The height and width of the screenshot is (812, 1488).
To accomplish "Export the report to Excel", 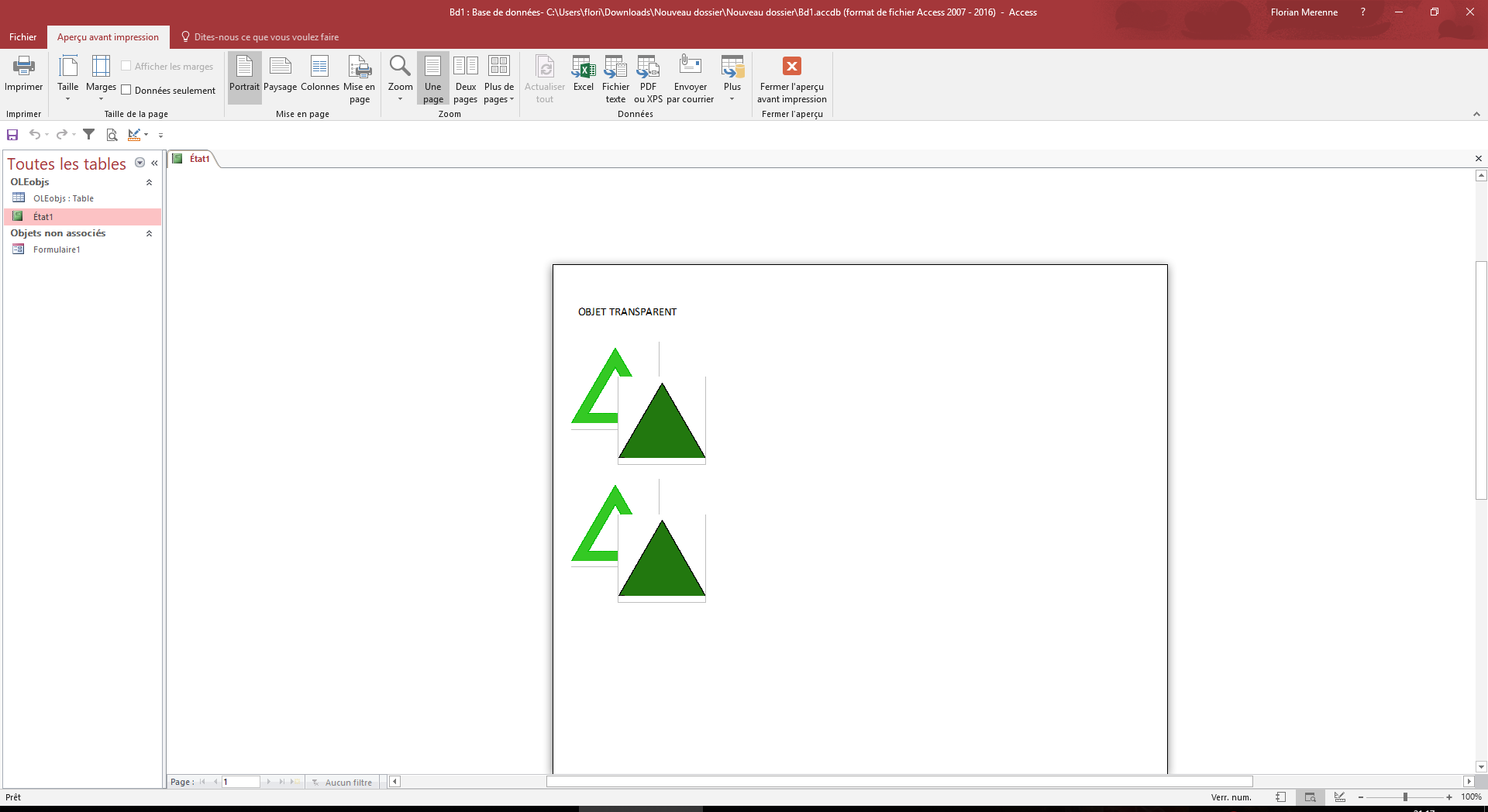I will pos(584,74).
